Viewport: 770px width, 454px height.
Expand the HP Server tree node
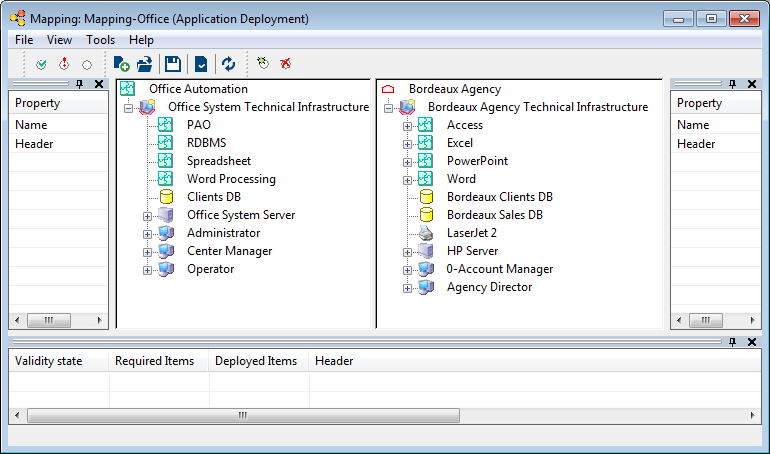408,251
